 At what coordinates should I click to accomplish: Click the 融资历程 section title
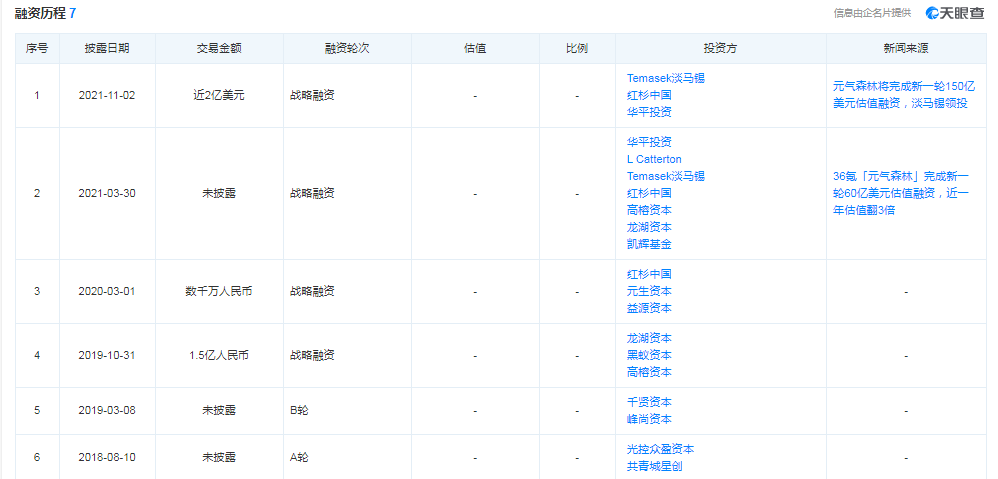point(41,13)
